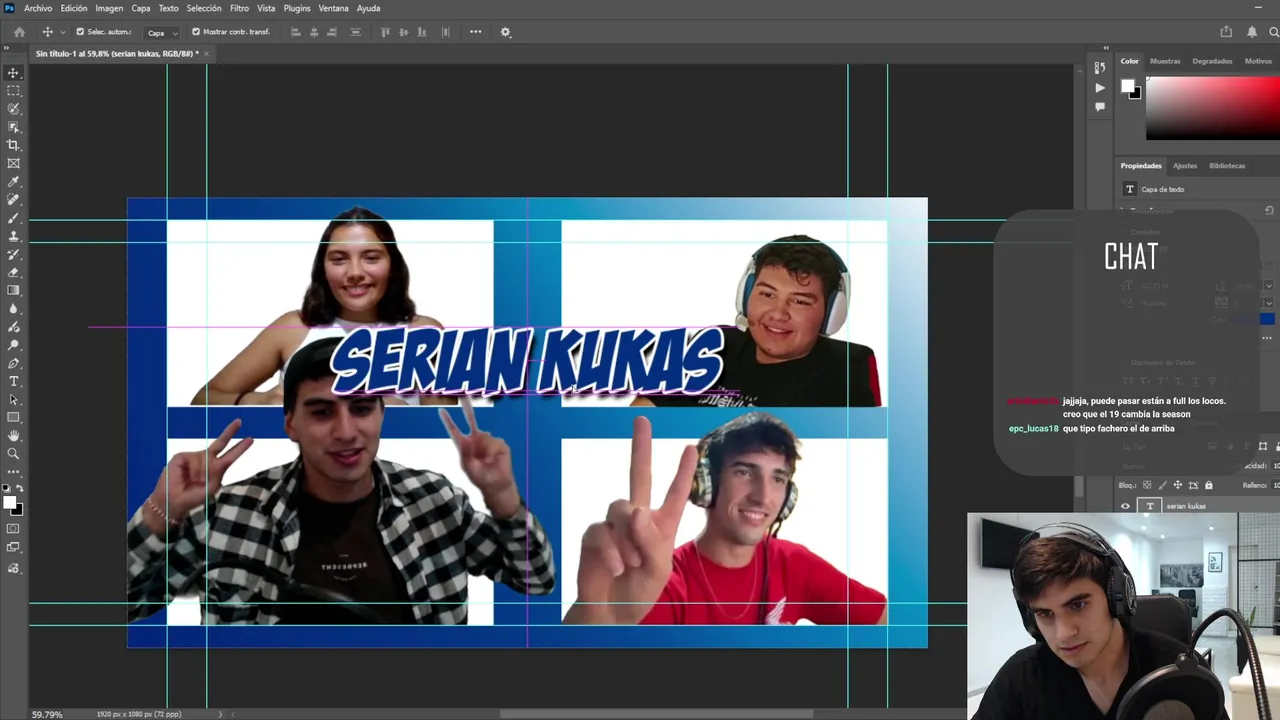Open the Ventana menu

334,8
